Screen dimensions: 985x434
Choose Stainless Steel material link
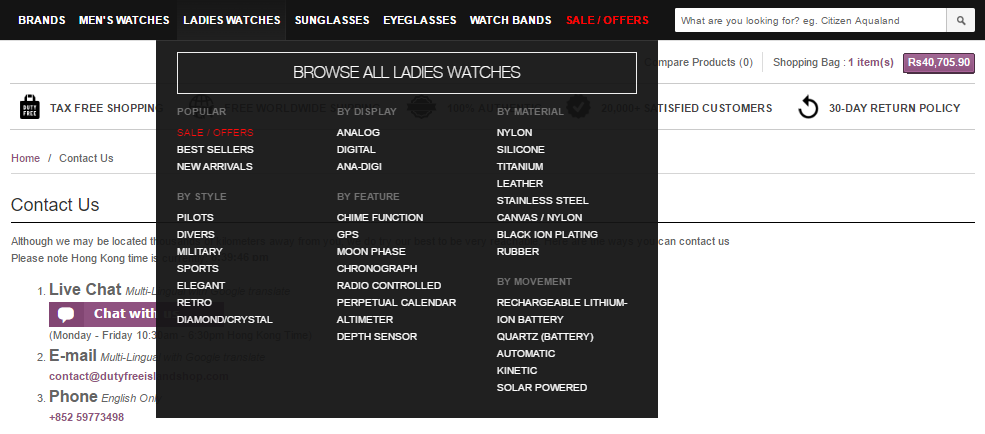(543, 200)
